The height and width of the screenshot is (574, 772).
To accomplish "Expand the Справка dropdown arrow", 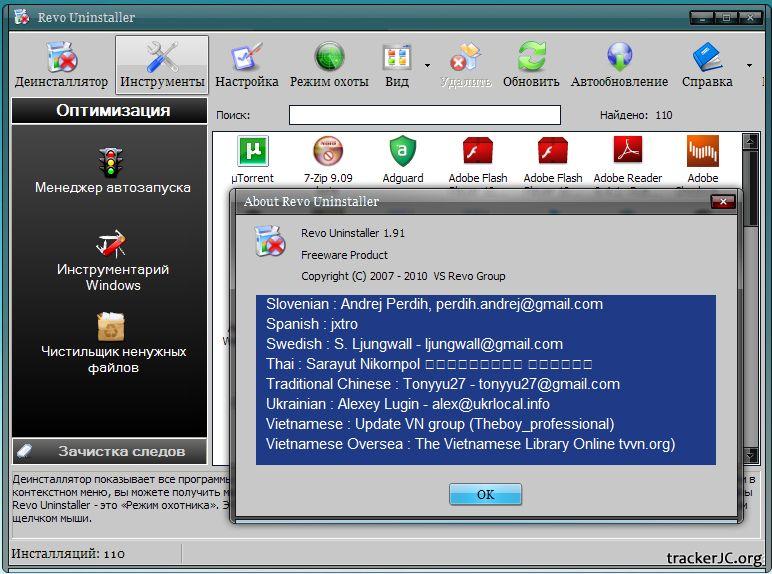I will pos(749,66).
